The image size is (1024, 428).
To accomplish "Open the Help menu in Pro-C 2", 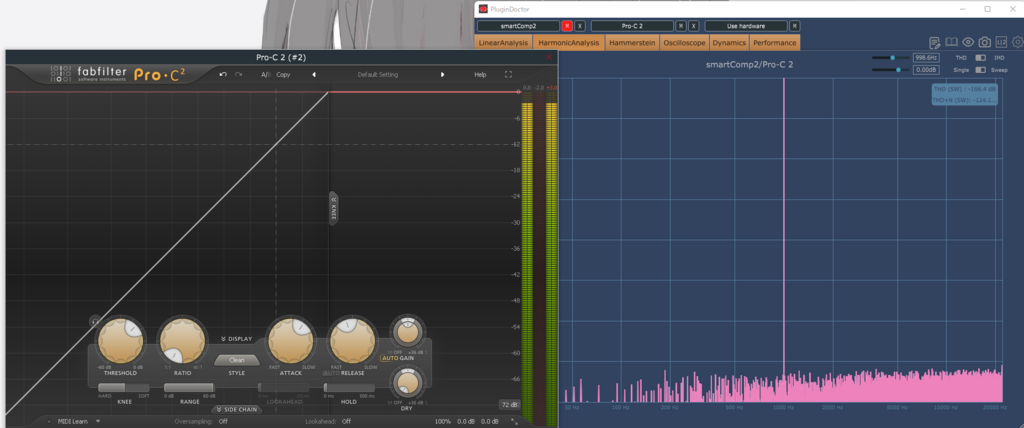I will tap(480, 74).
